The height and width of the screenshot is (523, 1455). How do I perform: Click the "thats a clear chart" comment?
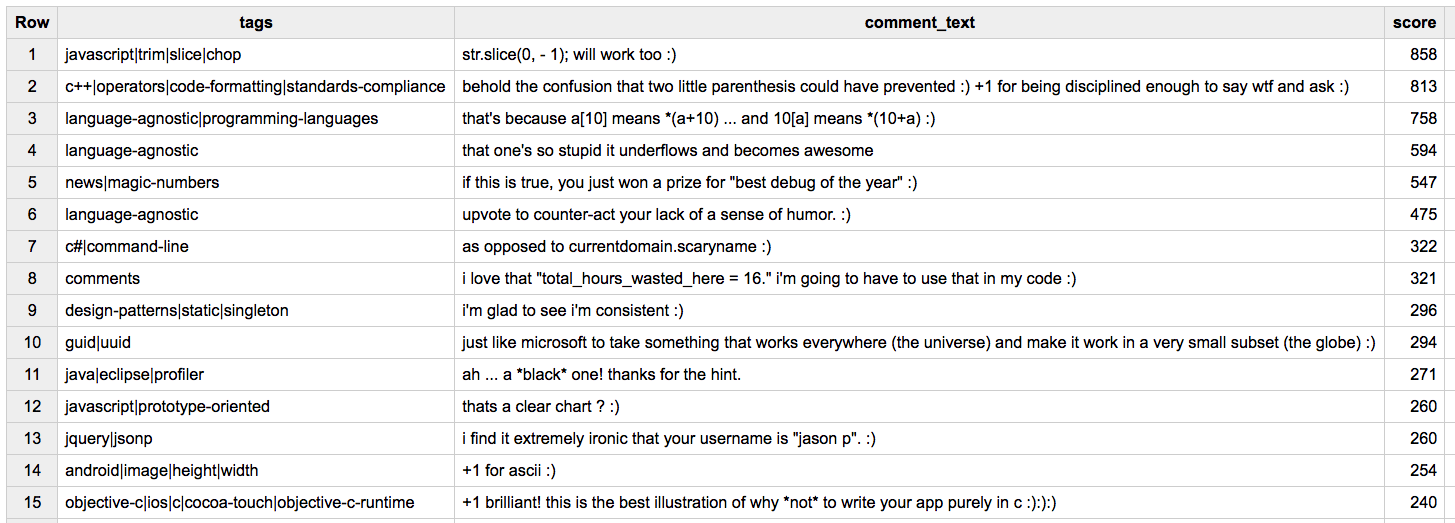coord(547,407)
